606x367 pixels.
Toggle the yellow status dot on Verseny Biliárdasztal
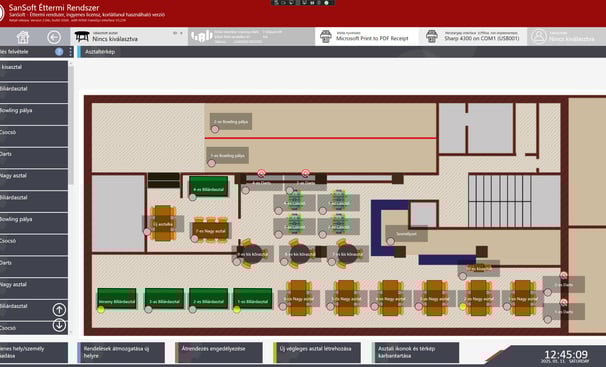(x=101, y=309)
